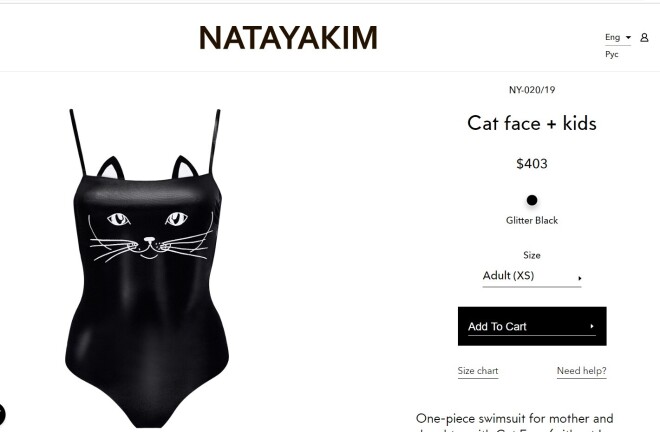Click the $403 price text
The width and height of the screenshot is (660, 432).
coord(532,163)
